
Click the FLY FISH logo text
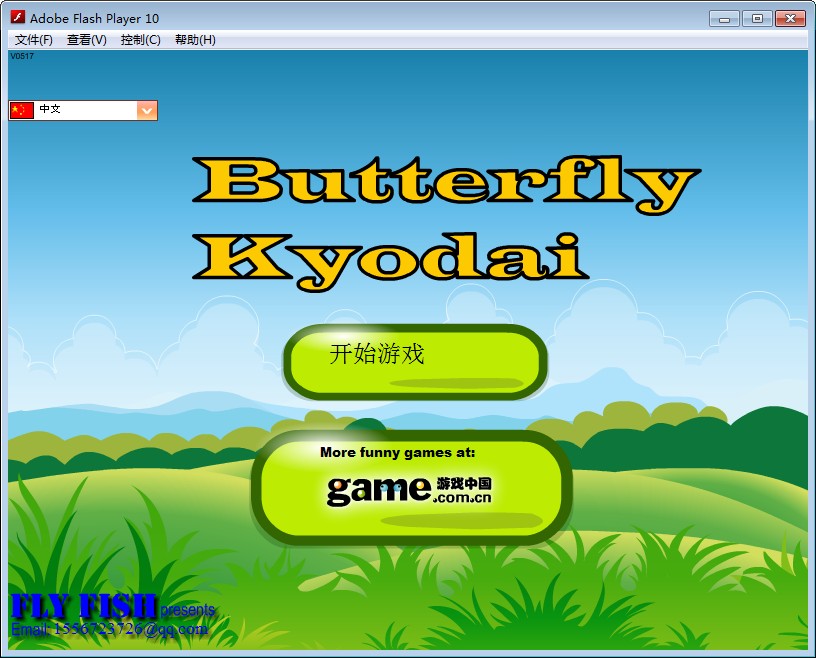pyautogui.click(x=84, y=606)
